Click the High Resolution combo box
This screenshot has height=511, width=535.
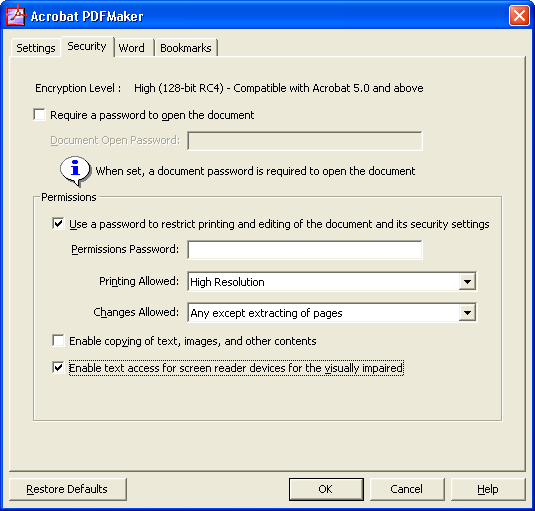tap(332, 282)
